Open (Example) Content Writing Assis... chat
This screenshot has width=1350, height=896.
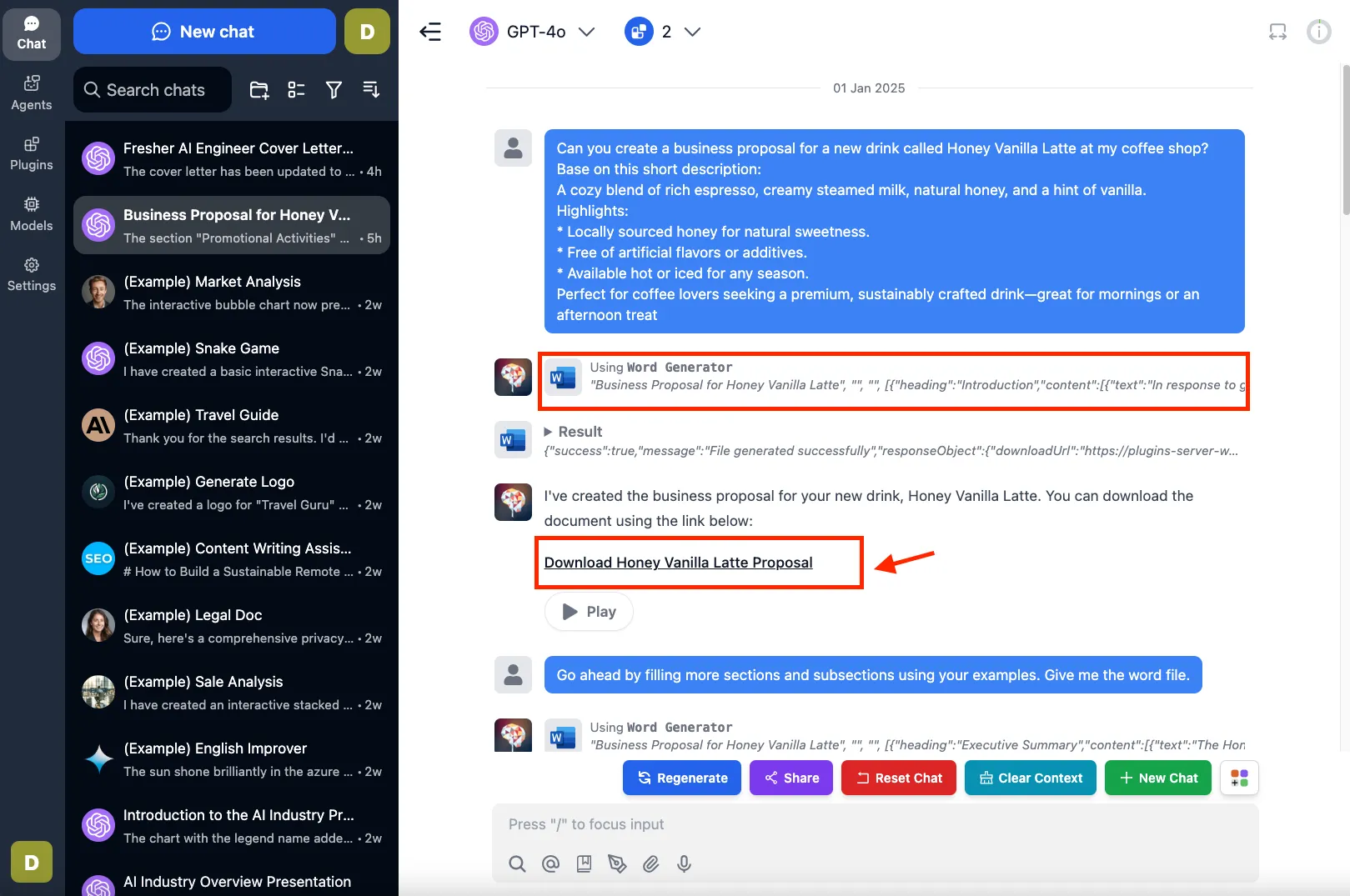coord(232,558)
